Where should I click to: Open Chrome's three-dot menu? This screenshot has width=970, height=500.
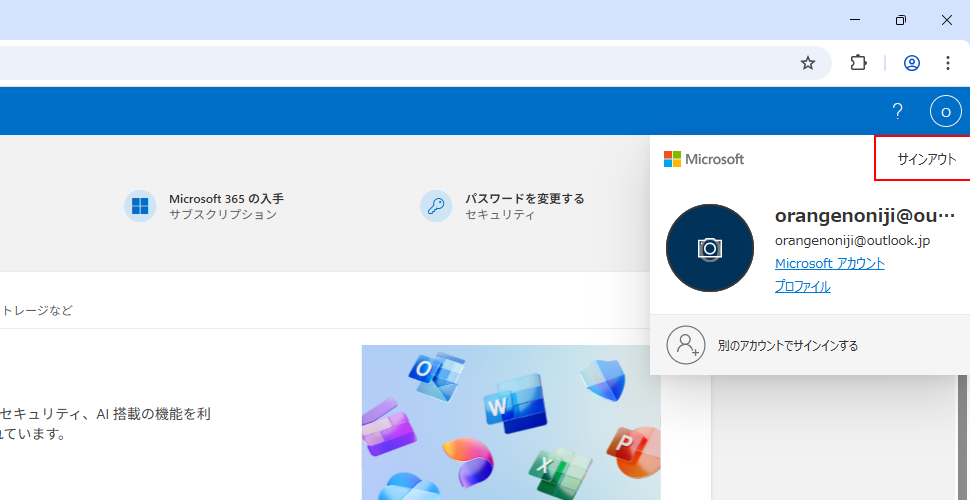948,63
